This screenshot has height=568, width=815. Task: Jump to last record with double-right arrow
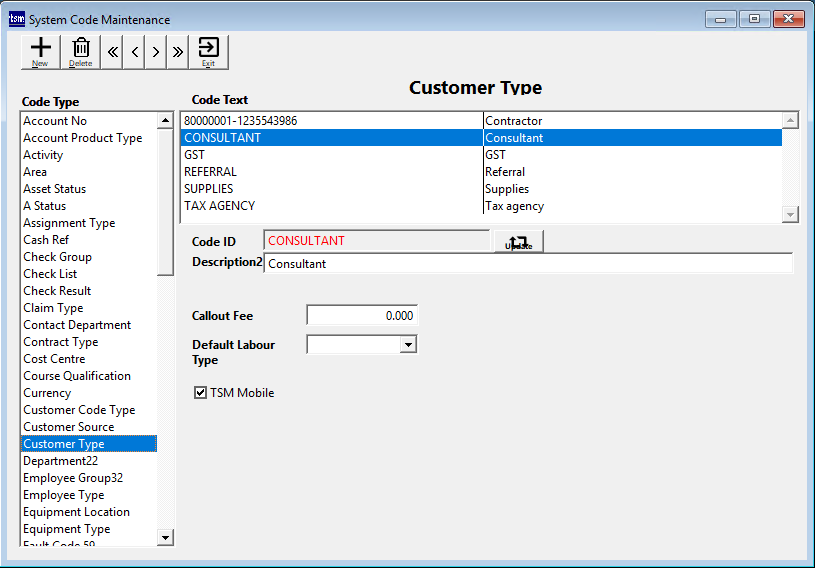point(178,52)
